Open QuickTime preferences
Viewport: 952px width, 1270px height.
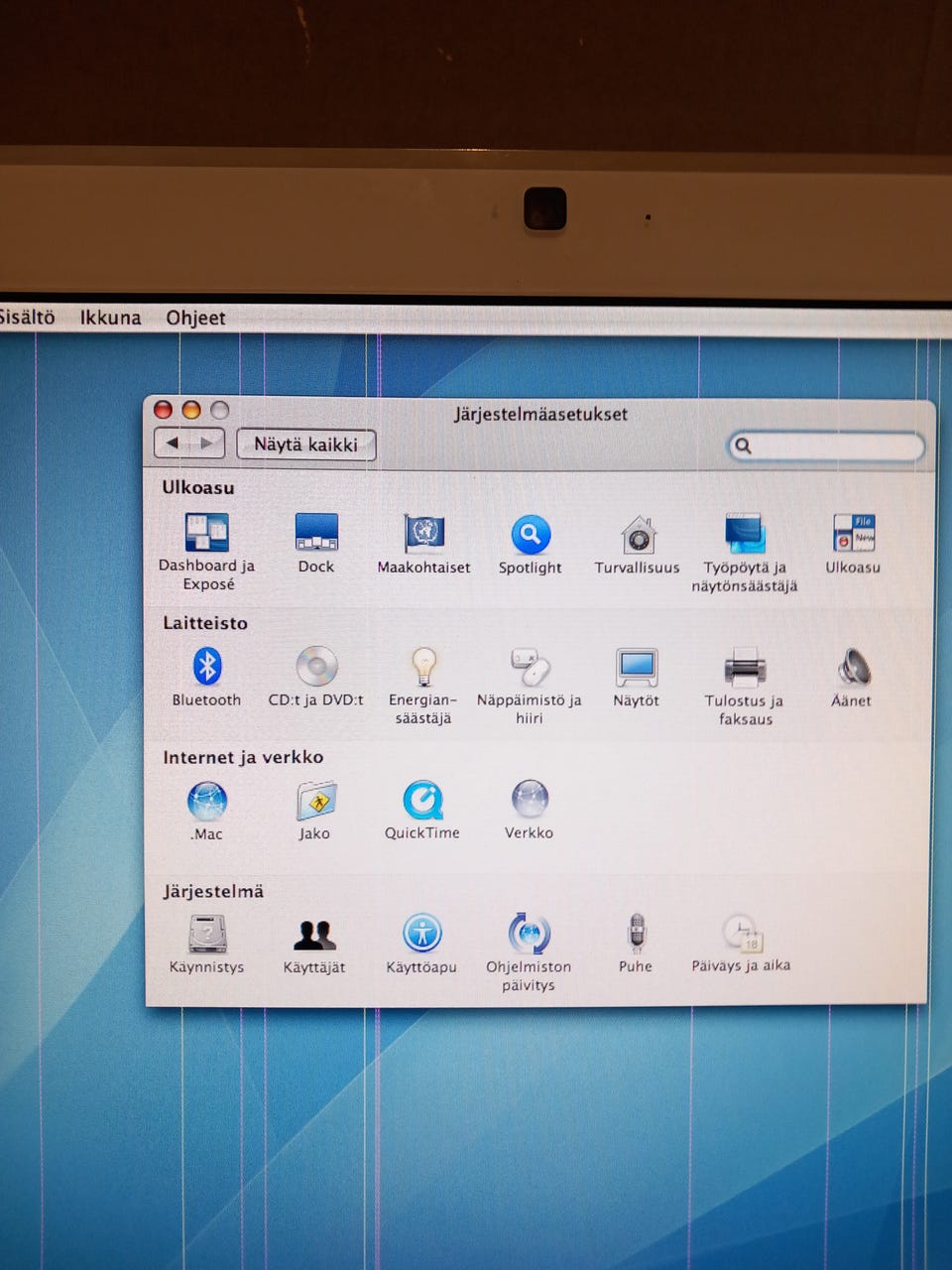click(422, 801)
